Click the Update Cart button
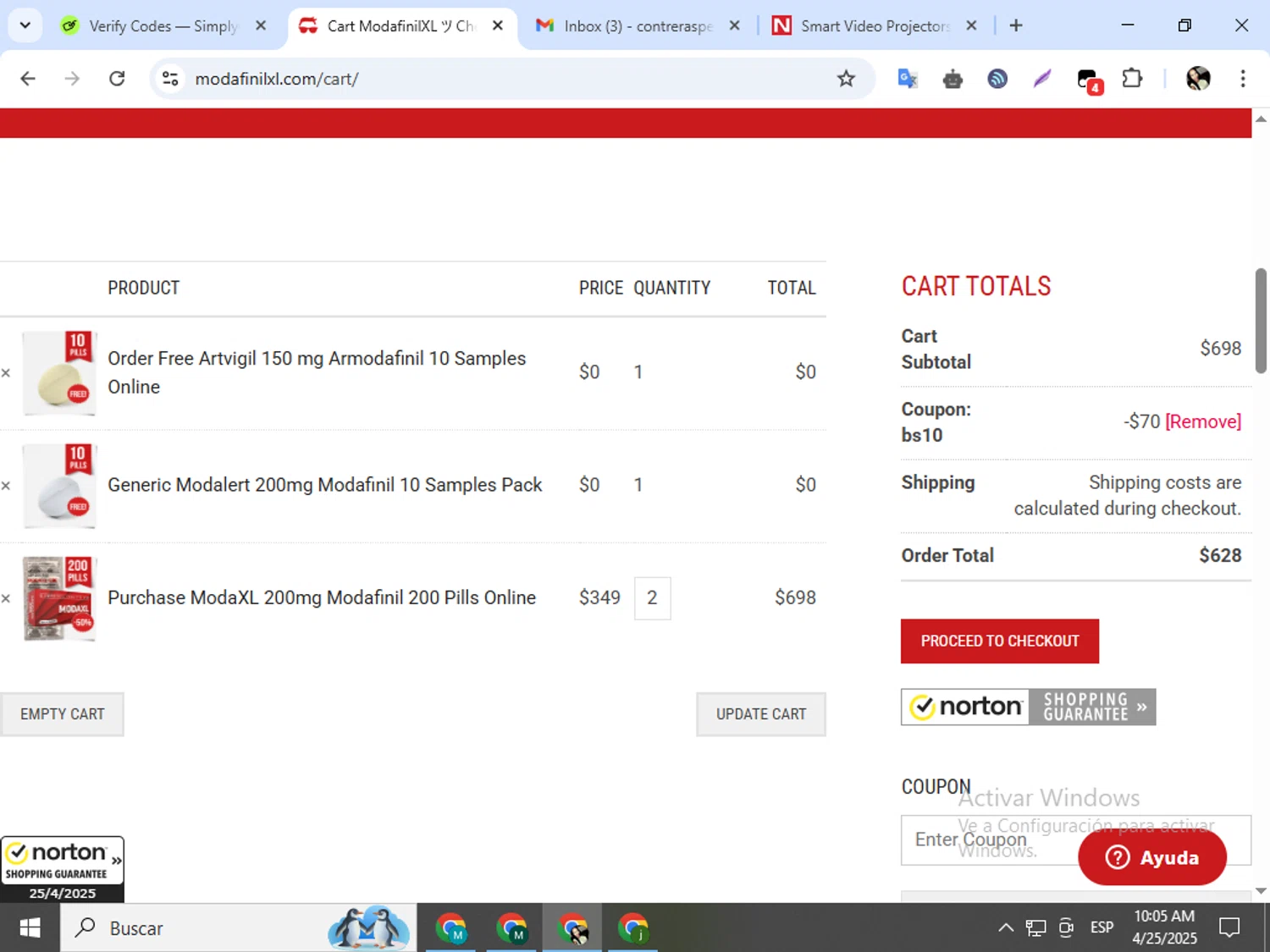 [761, 714]
